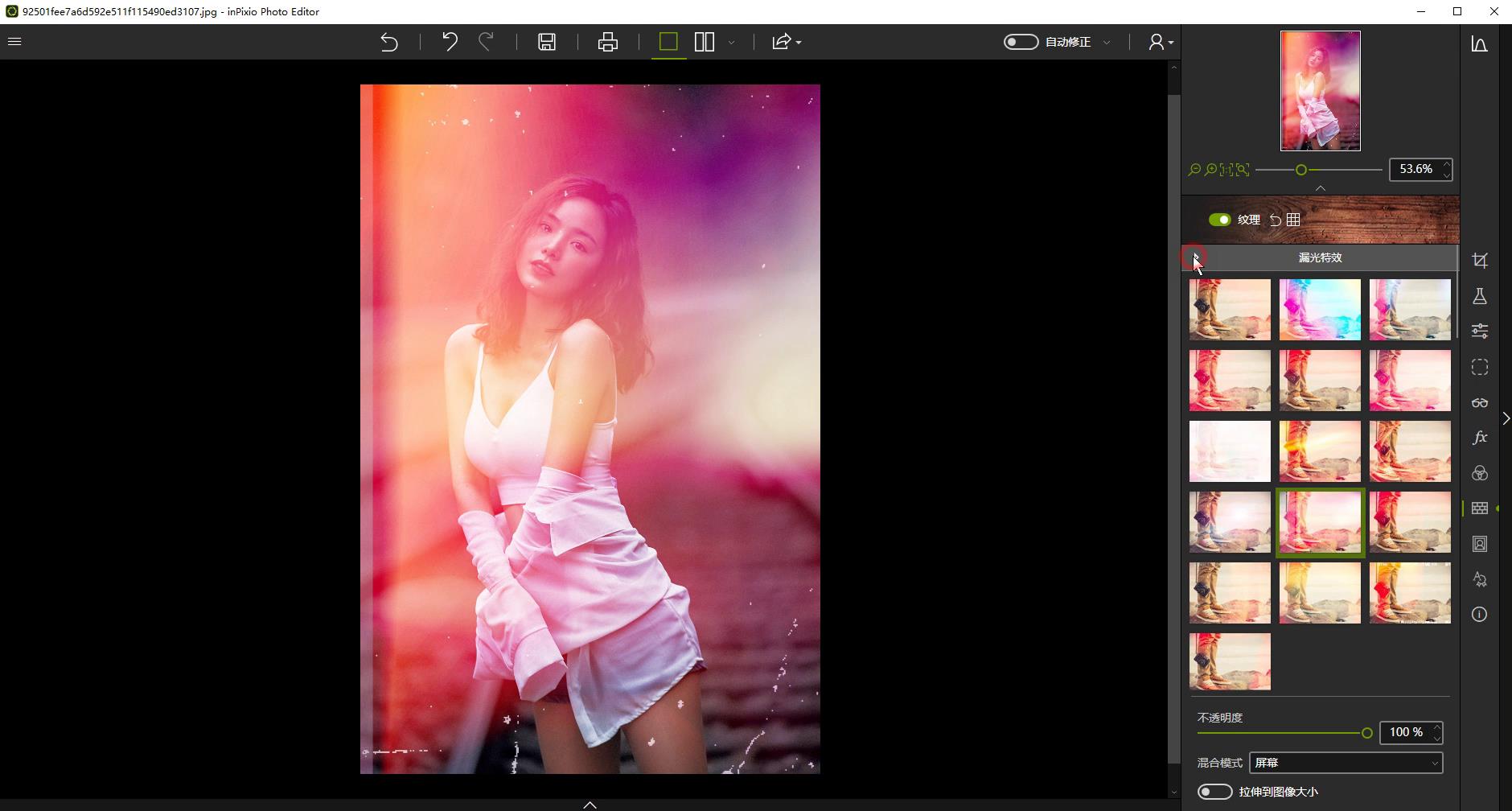Viewport: 1512px width, 811px height.
Task: Save the photo with floppy icon
Action: click(x=547, y=42)
